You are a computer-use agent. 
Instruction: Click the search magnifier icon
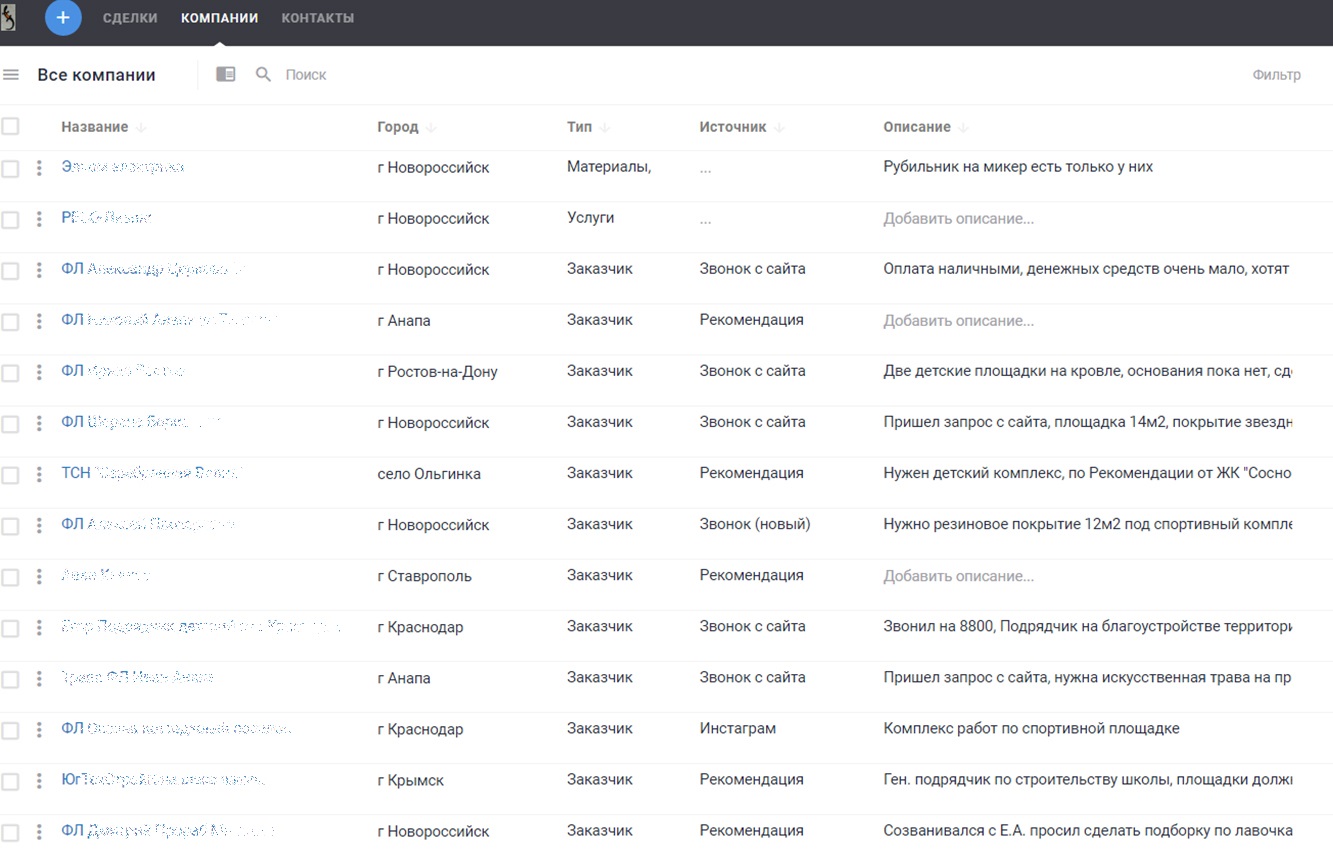263,75
